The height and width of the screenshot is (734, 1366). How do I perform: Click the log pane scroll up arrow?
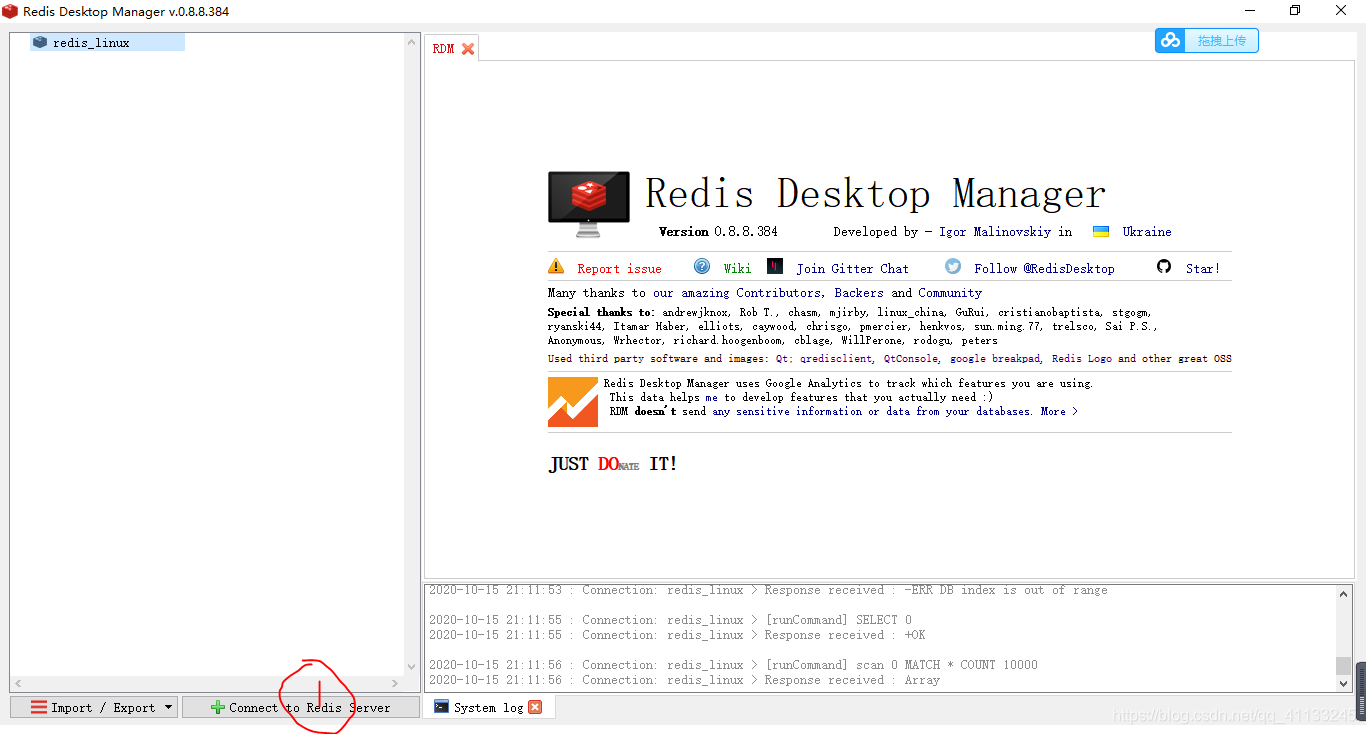(x=1344, y=594)
